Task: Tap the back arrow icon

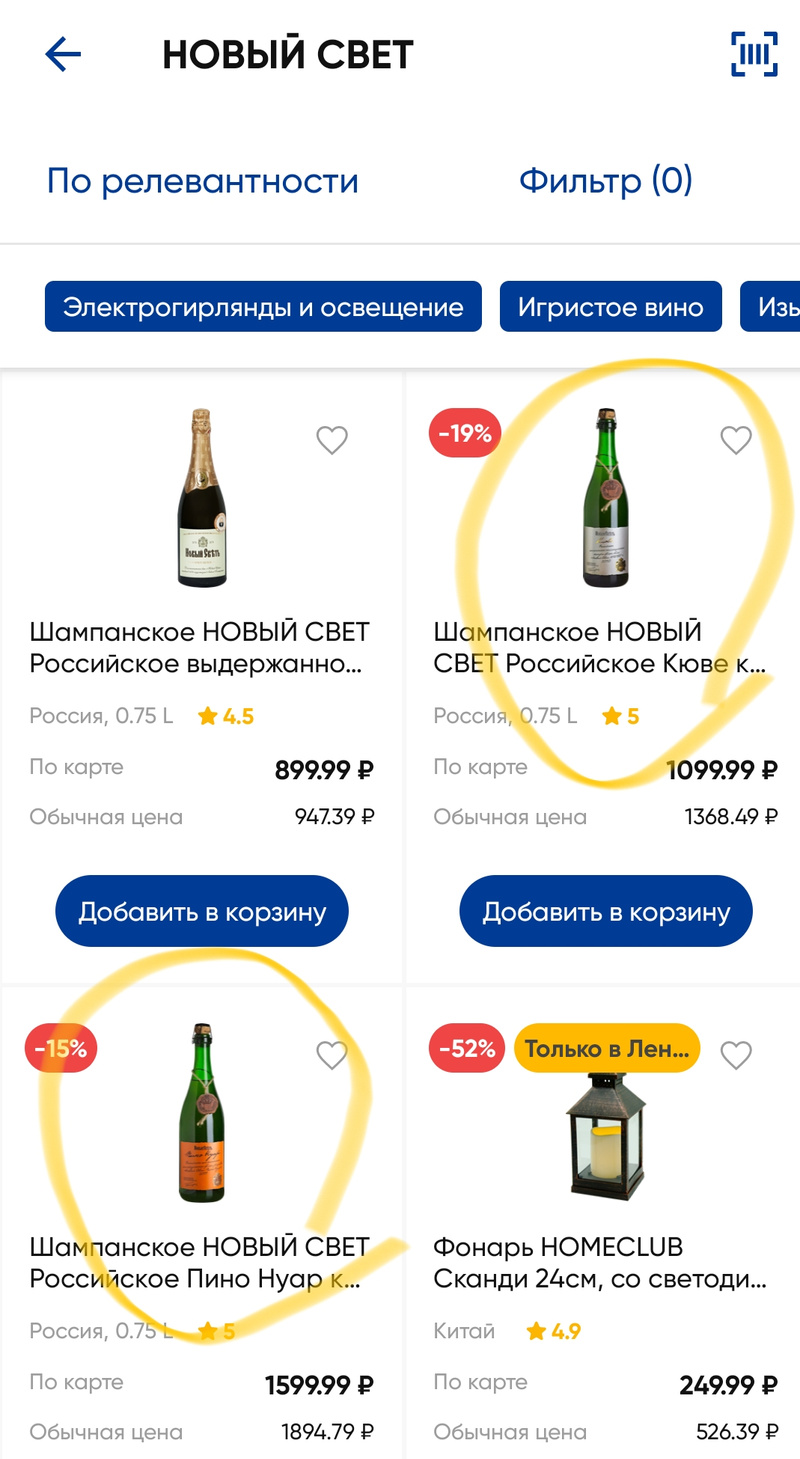Action: point(63,55)
